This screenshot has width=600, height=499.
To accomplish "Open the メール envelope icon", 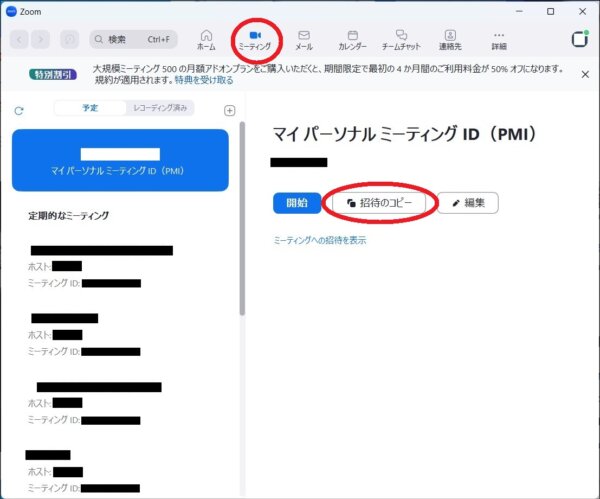I will (304, 35).
